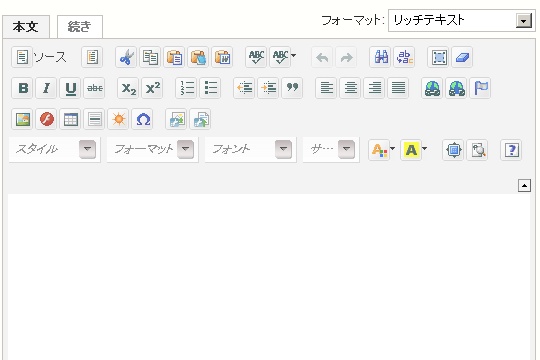
Task: Open the サイズ font size dropdown
Action: pyautogui.click(x=331, y=150)
